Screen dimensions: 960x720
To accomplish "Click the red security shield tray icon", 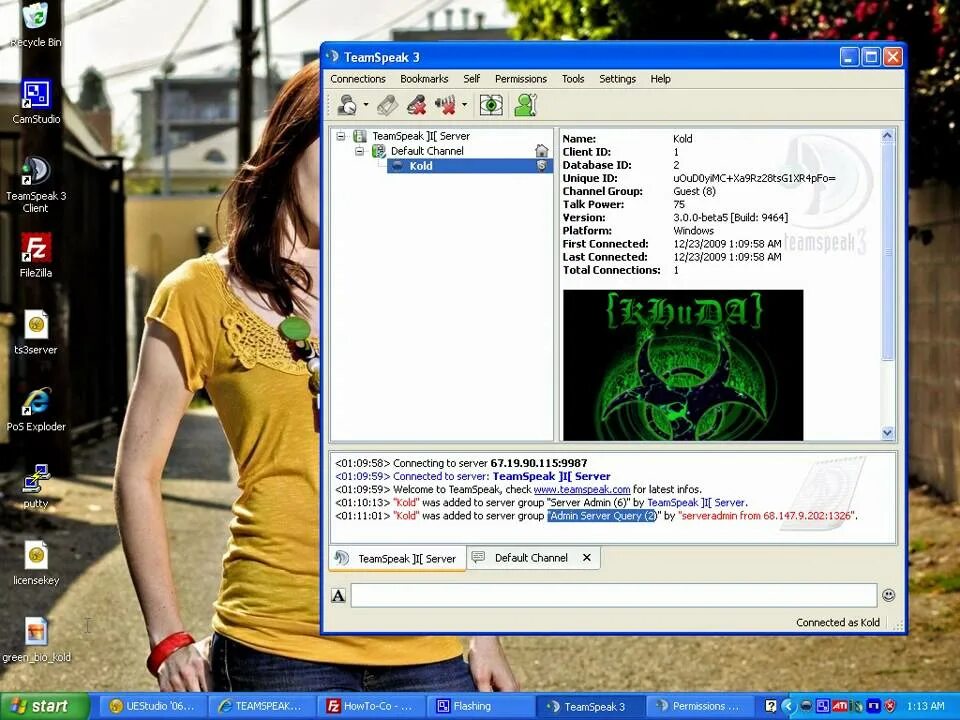I will pyautogui.click(x=890, y=707).
